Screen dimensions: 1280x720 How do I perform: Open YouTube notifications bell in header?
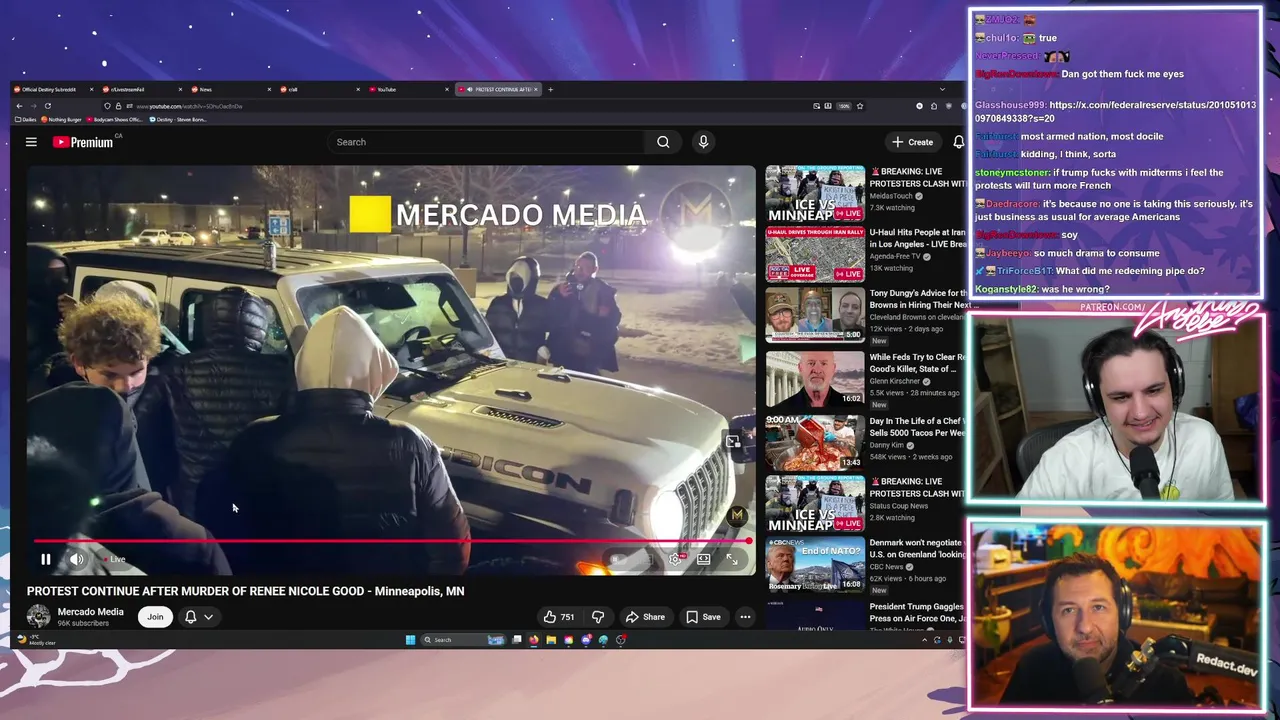pyautogui.click(x=958, y=142)
